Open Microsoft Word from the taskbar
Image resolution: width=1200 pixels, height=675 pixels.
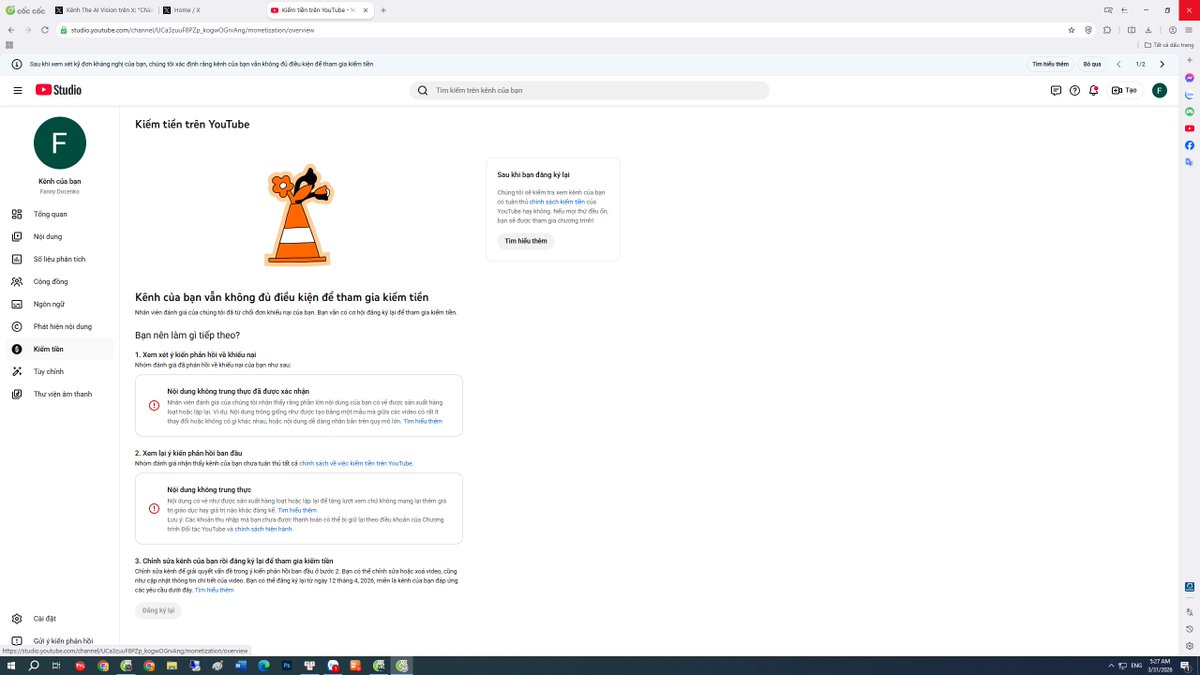tap(241, 665)
